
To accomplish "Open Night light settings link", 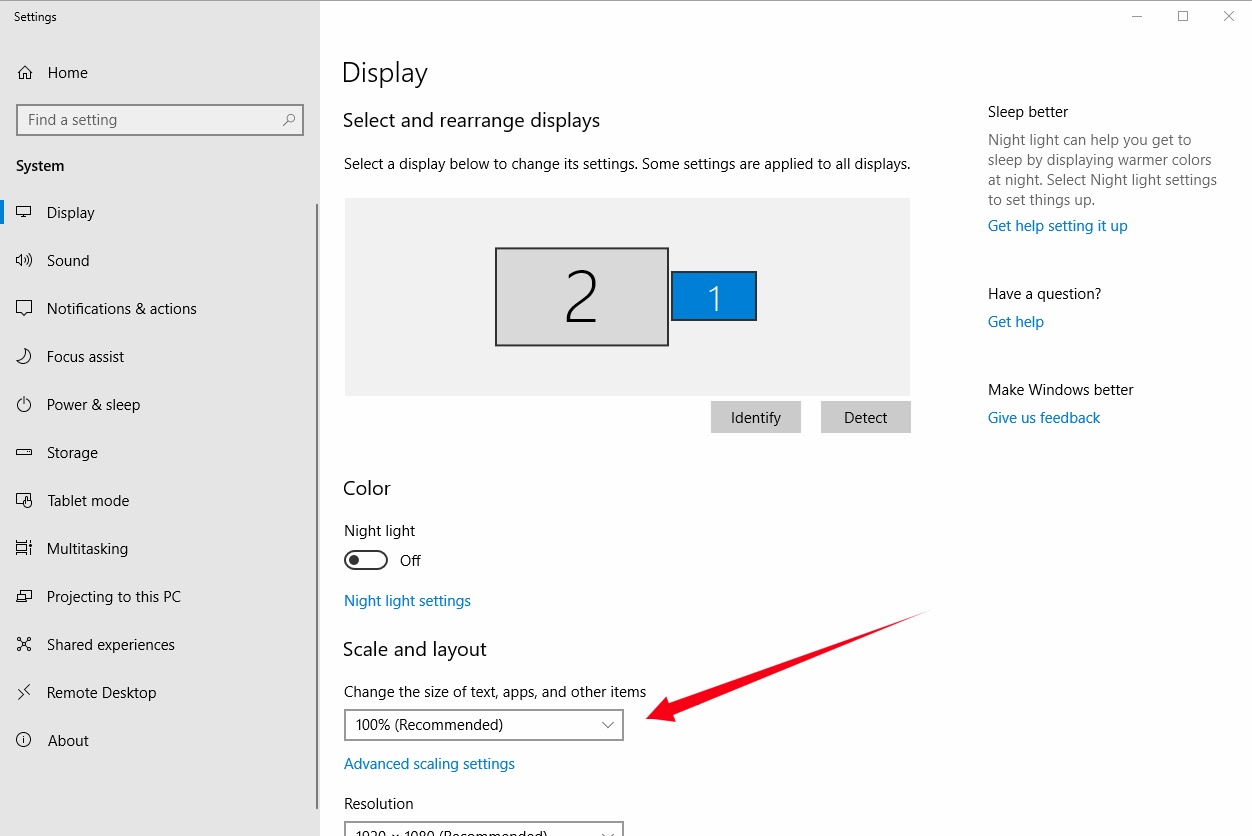I will coord(407,601).
